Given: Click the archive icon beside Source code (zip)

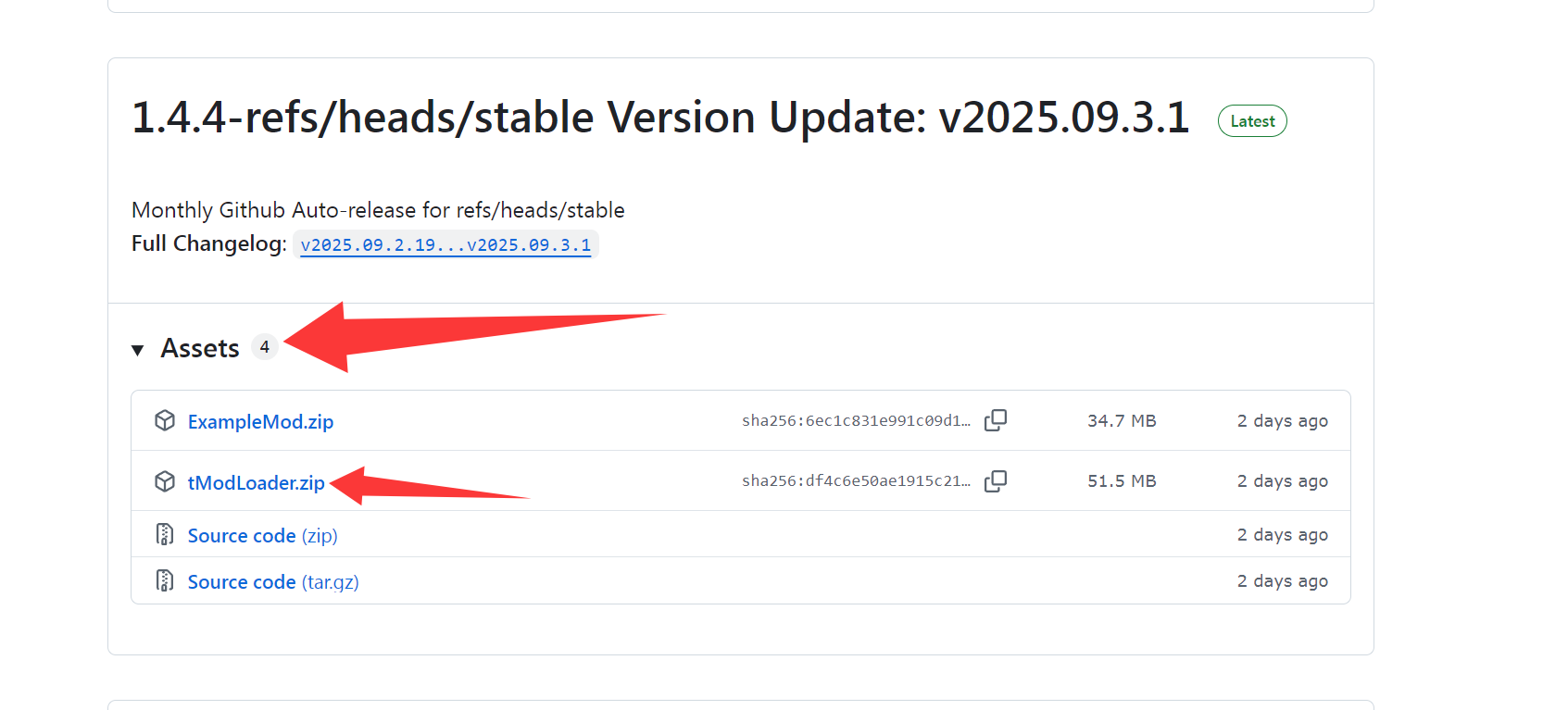Looking at the screenshot, I should tap(165, 534).
